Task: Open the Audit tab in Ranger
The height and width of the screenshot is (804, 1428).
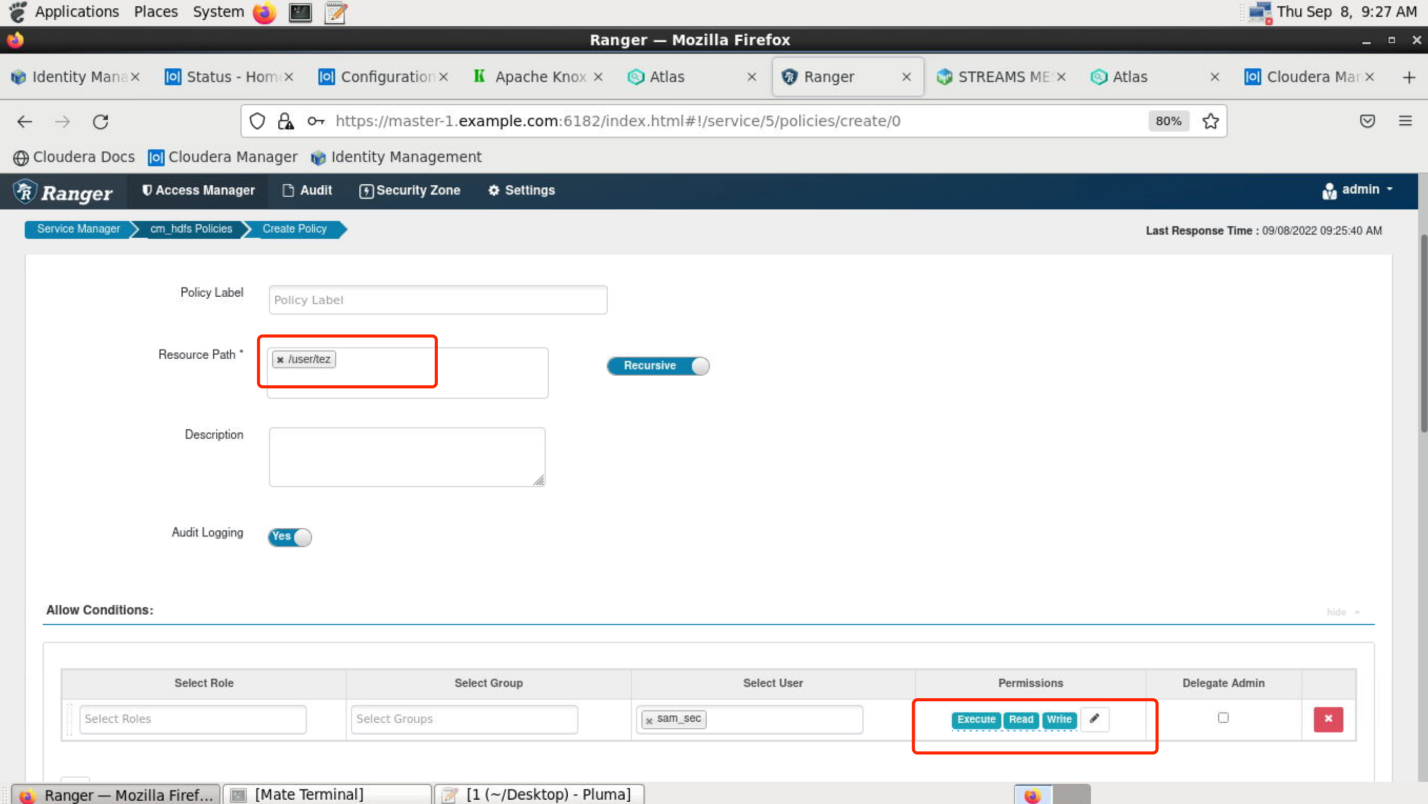Action: (x=307, y=190)
